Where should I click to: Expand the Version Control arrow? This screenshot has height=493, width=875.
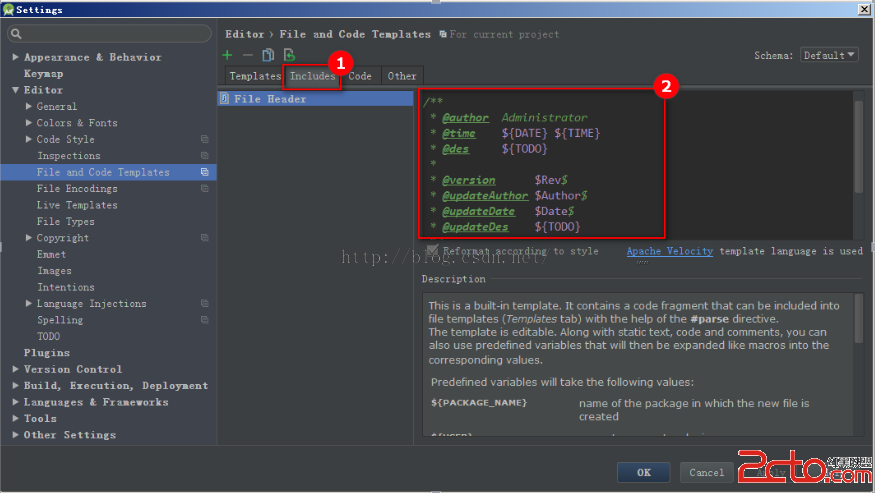pos(16,369)
